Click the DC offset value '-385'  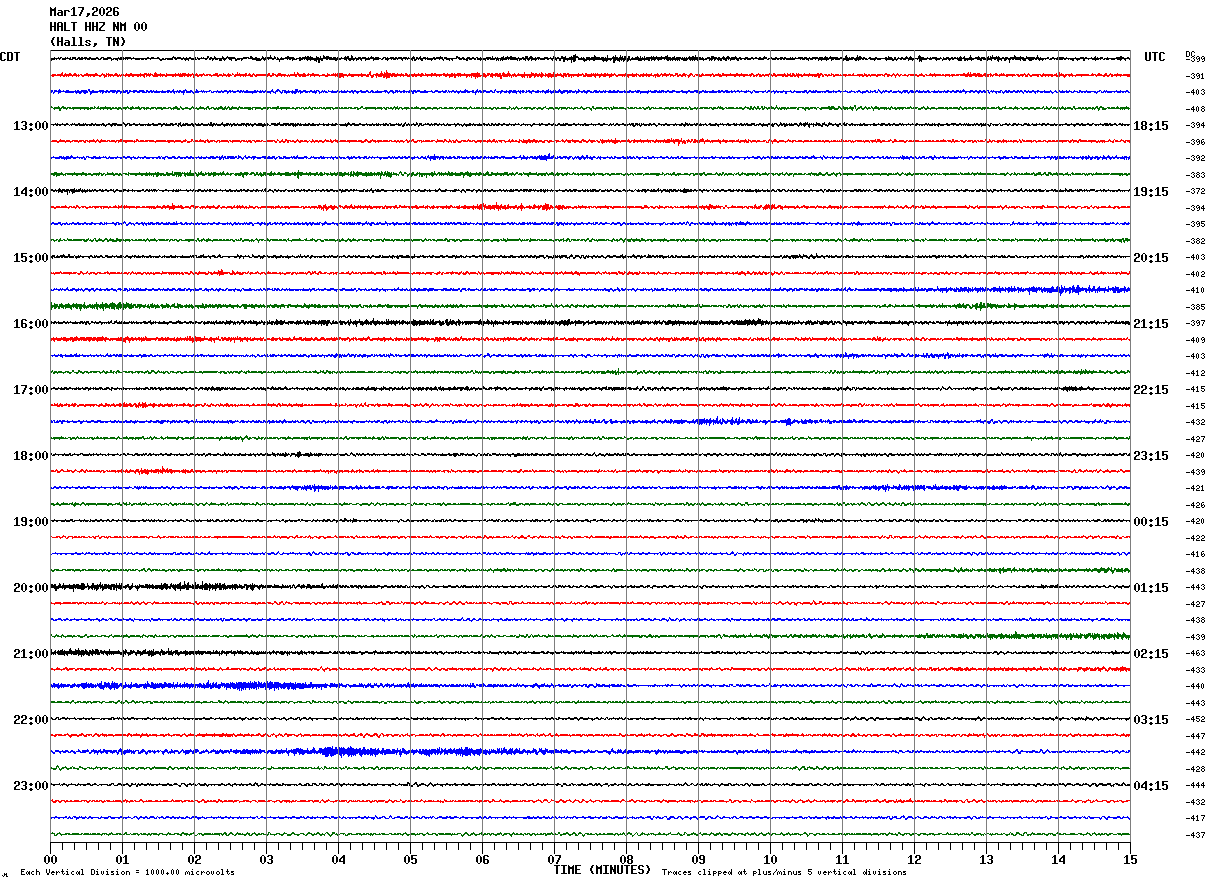tap(1195, 307)
